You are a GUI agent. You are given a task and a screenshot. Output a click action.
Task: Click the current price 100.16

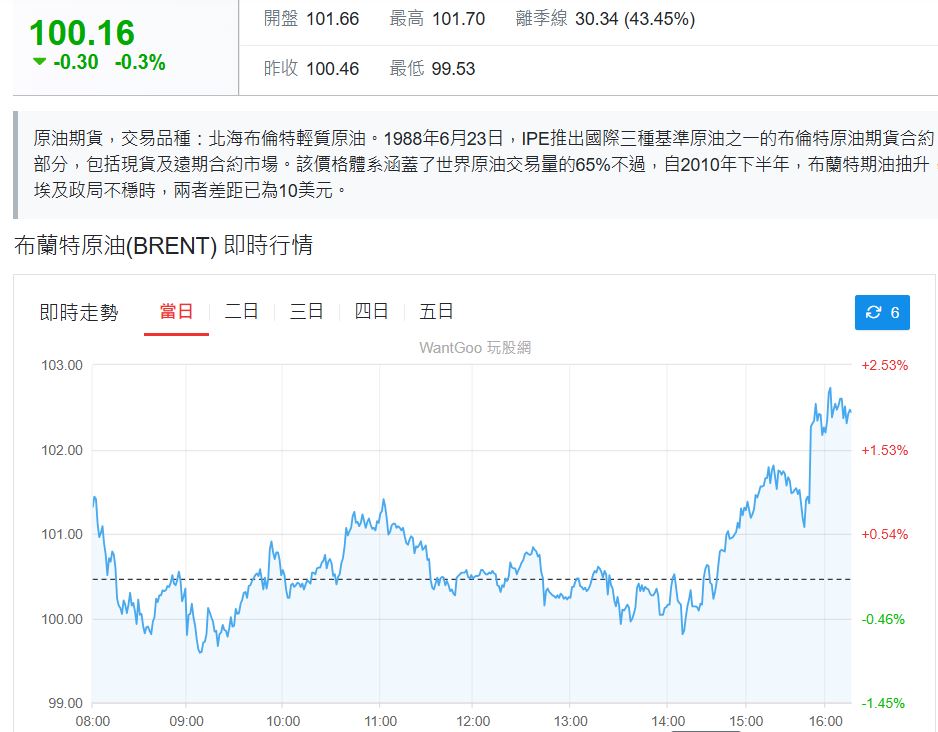(81, 33)
